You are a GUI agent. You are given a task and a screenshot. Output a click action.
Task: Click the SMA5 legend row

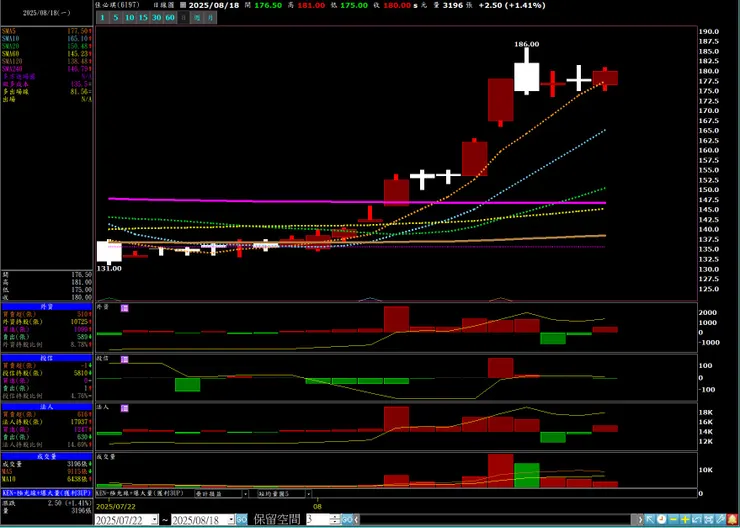[x=47, y=30]
